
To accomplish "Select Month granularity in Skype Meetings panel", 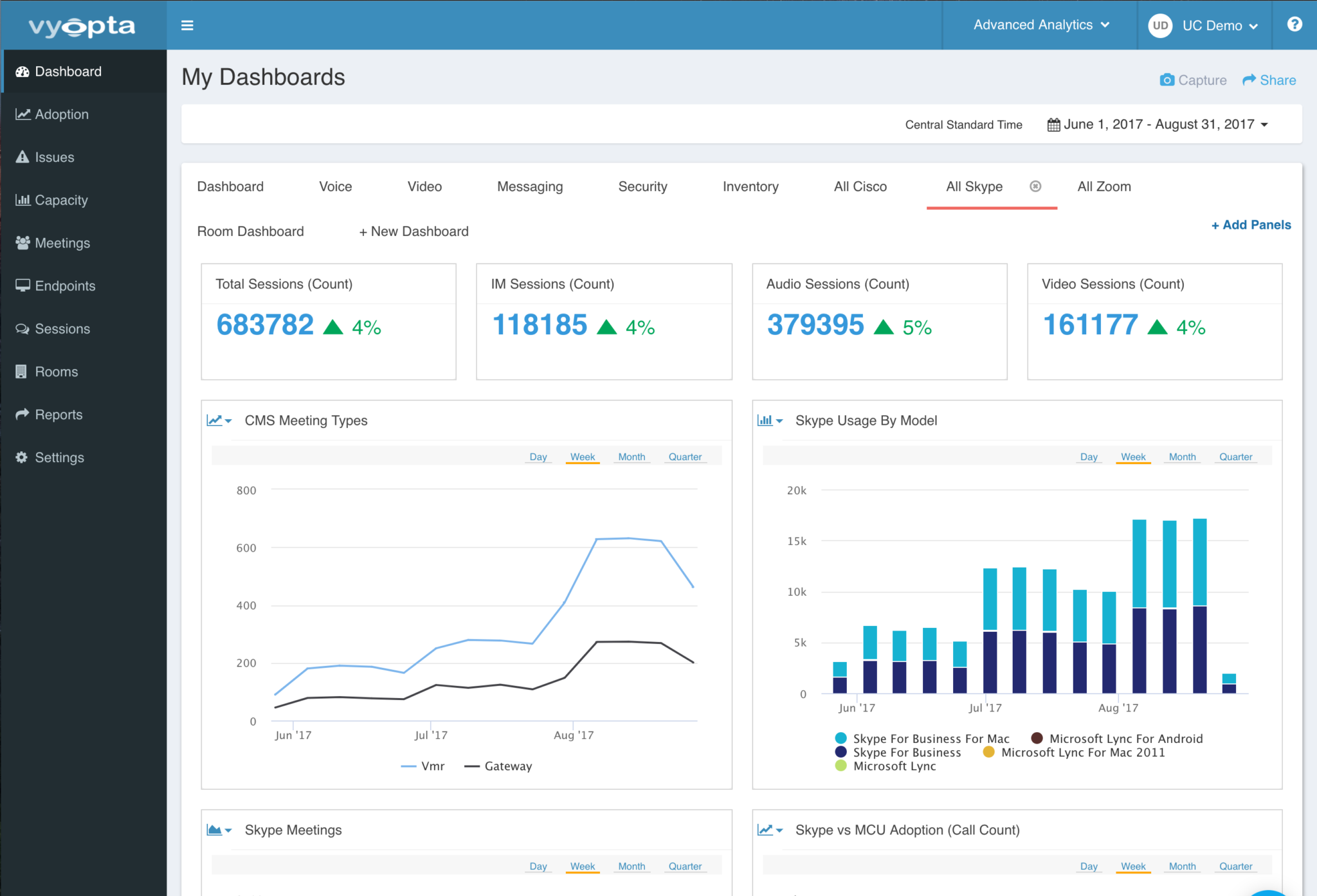I will [631, 866].
